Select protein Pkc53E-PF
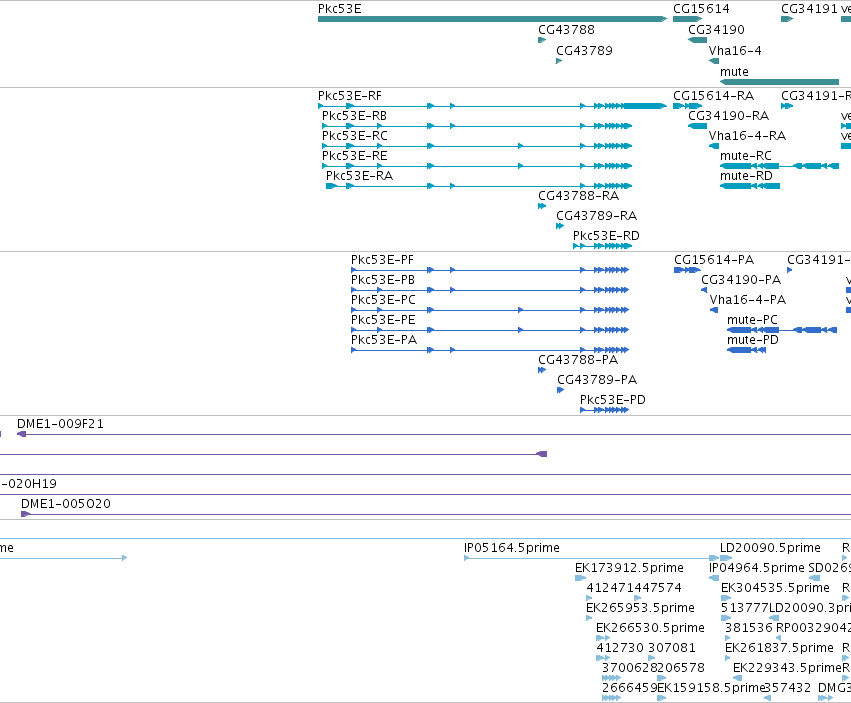Viewport: 851px width, 703px height. [x=490, y=270]
